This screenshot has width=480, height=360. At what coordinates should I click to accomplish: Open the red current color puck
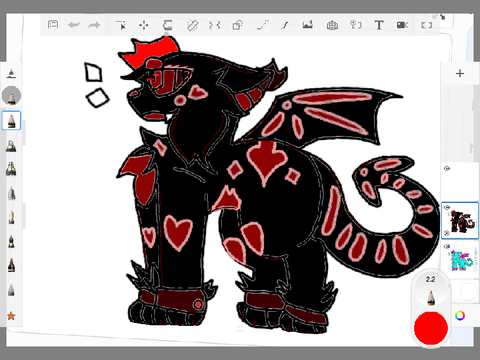coord(431,328)
